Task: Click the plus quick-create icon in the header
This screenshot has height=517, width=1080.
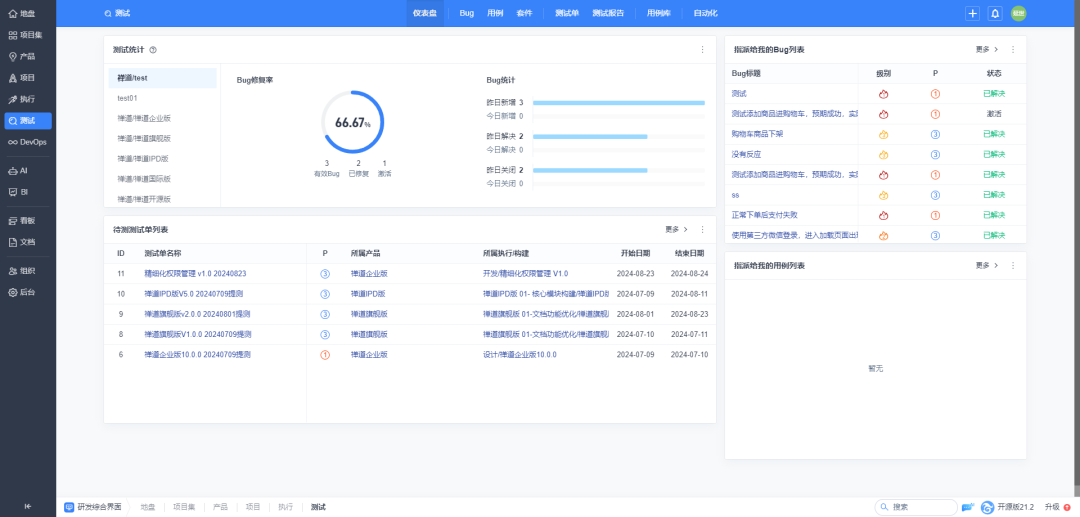Action: pyautogui.click(x=972, y=13)
